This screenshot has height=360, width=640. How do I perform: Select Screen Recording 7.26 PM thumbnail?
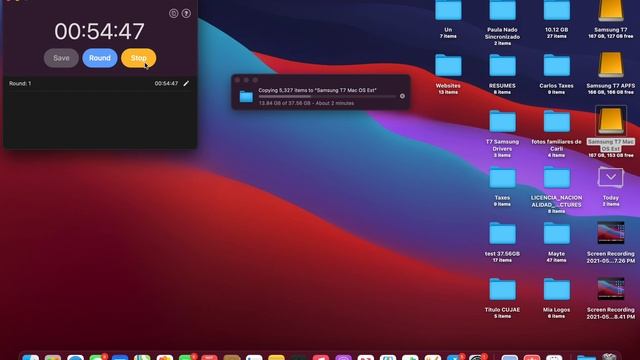tap(611, 233)
